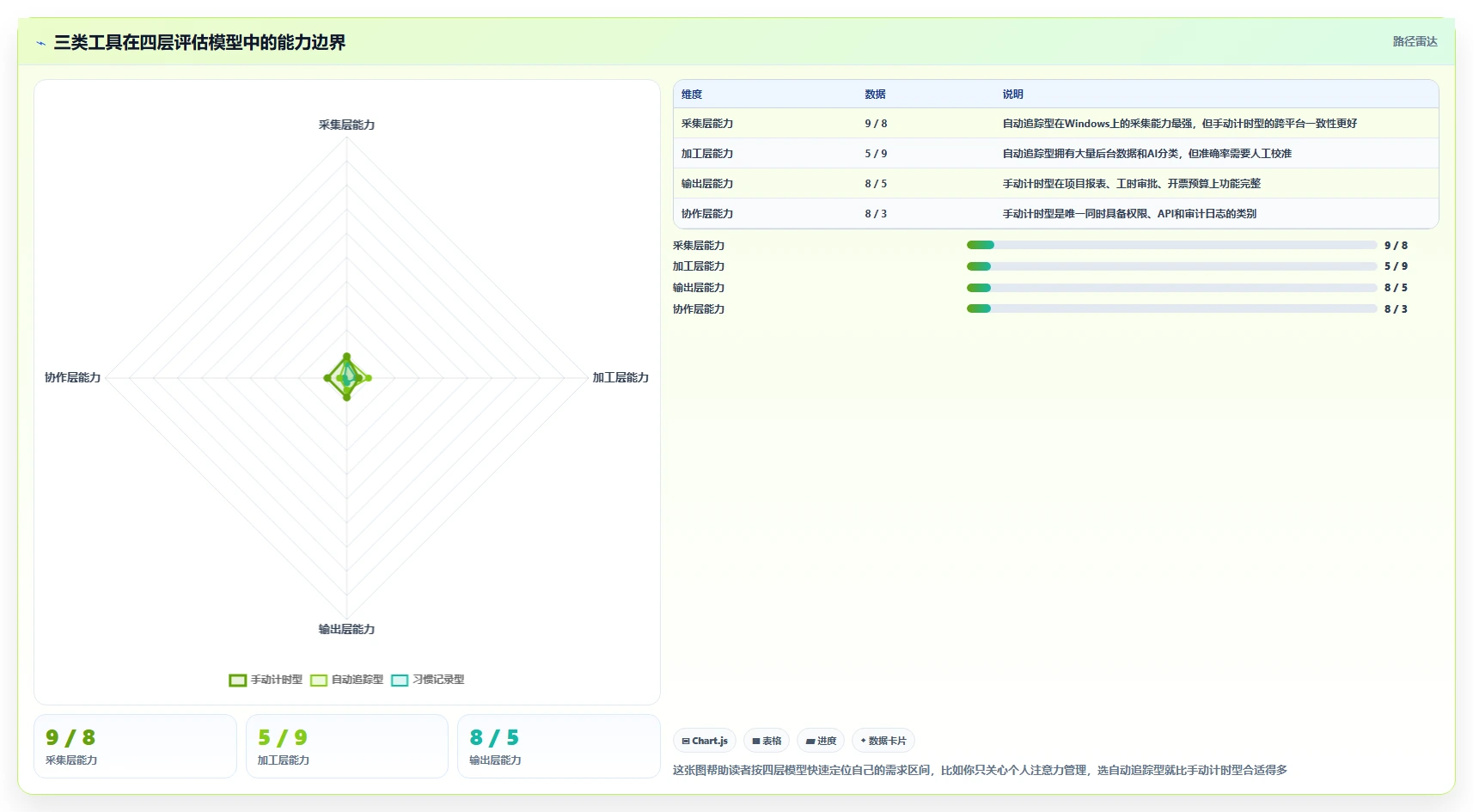Click the 加工层能力 cell in the table
The width and height of the screenshot is (1473, 812).
pos(707,154)
